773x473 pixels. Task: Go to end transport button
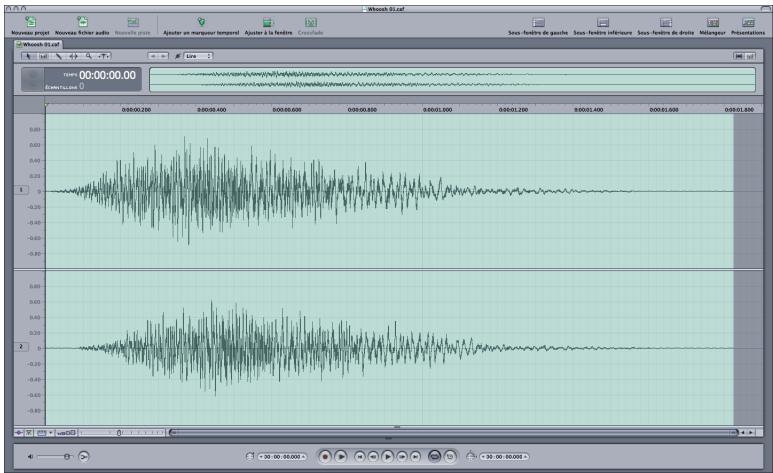[416, 457]
